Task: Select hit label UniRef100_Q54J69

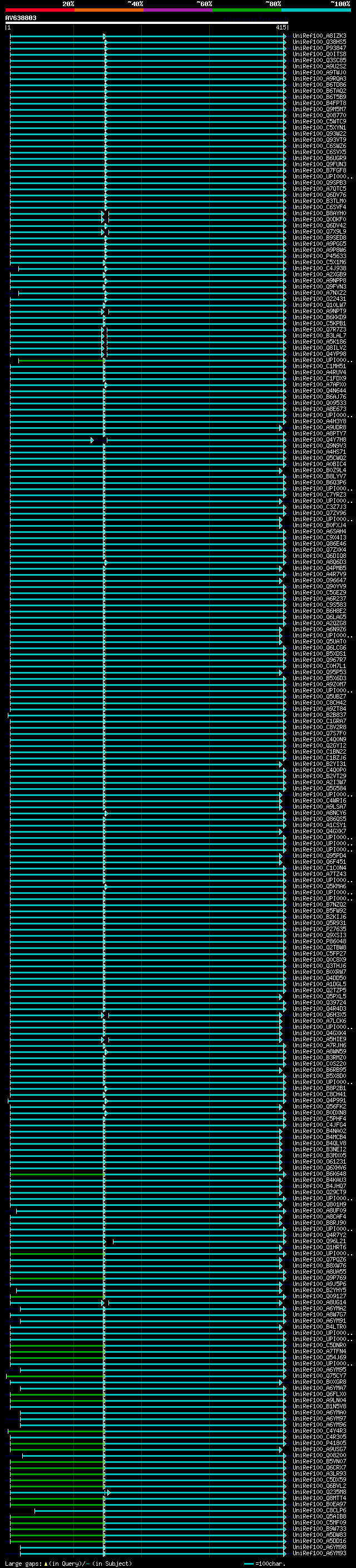Action: point(319,1357)
